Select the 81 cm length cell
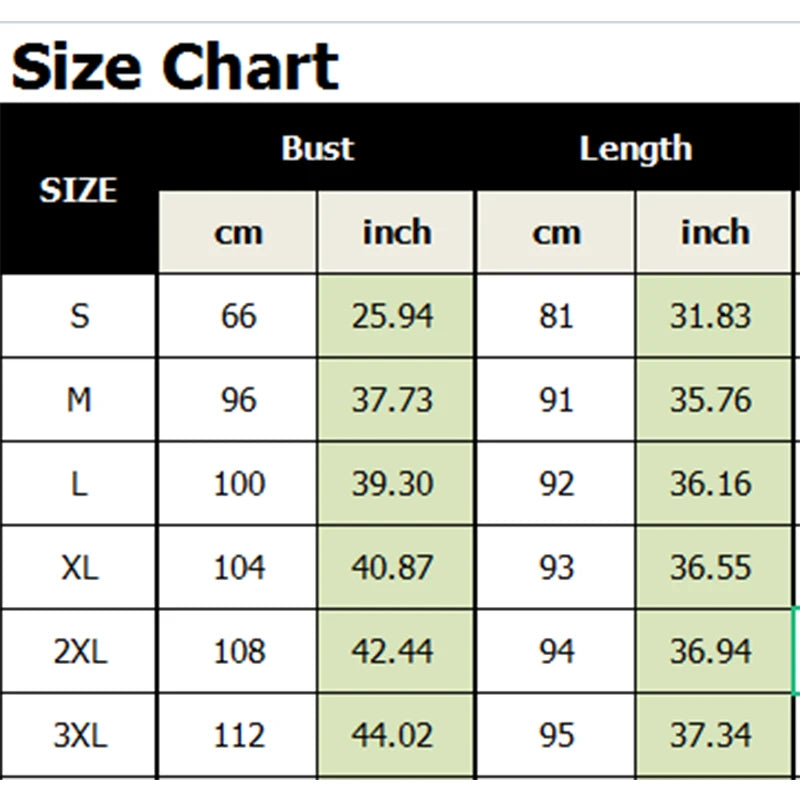Image resolution: width=800 pixels, height=800 pixels. point(556,316)
